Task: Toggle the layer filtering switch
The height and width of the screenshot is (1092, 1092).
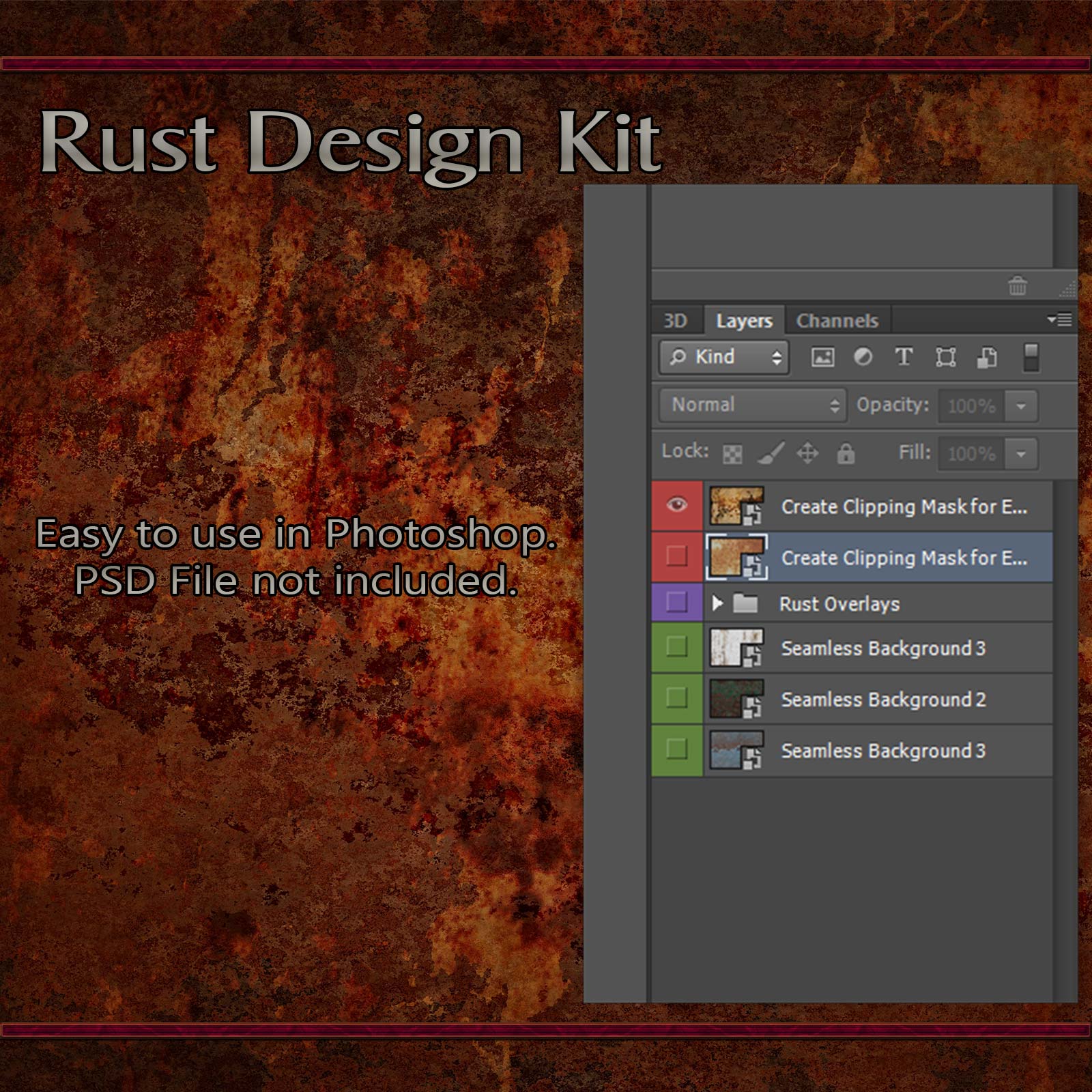Action: [1031, 358]
